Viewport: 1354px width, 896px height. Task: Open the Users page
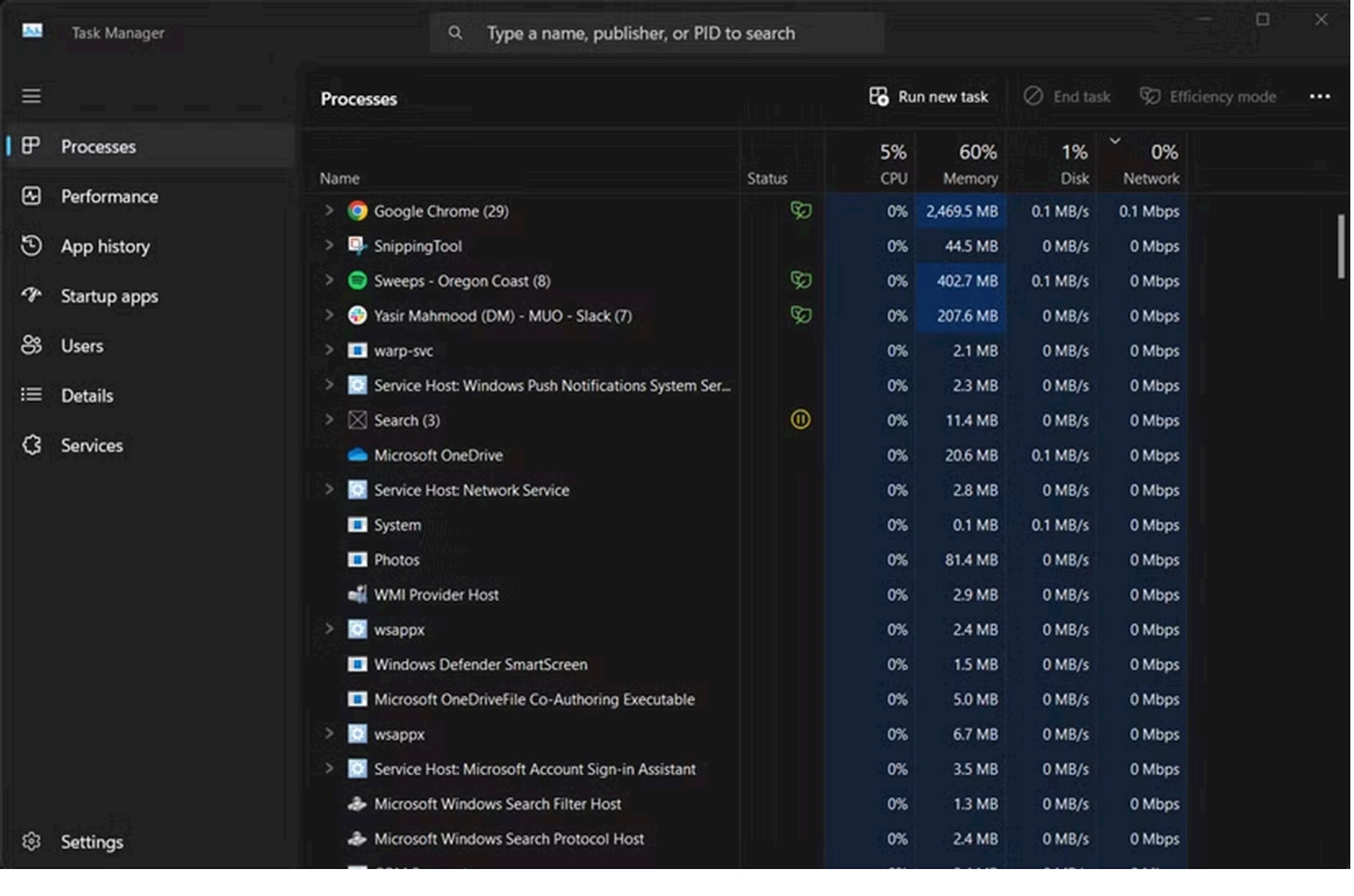[x=149, y=346]
